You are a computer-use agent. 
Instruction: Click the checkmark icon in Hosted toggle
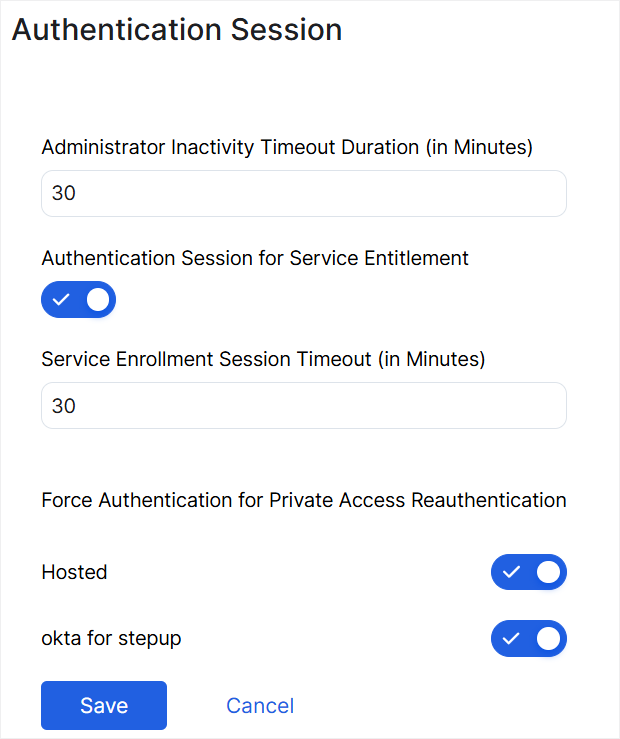pos(512,572)
